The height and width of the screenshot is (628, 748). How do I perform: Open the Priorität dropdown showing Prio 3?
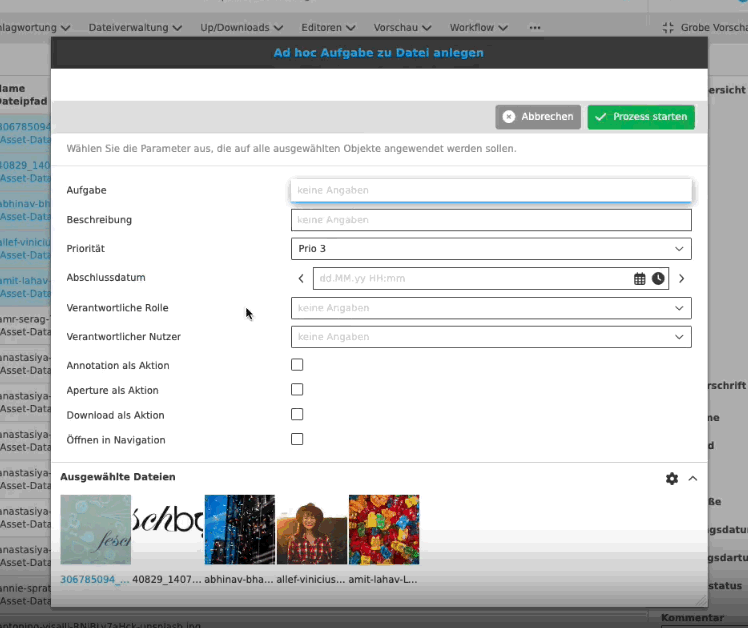coord(490,249)
